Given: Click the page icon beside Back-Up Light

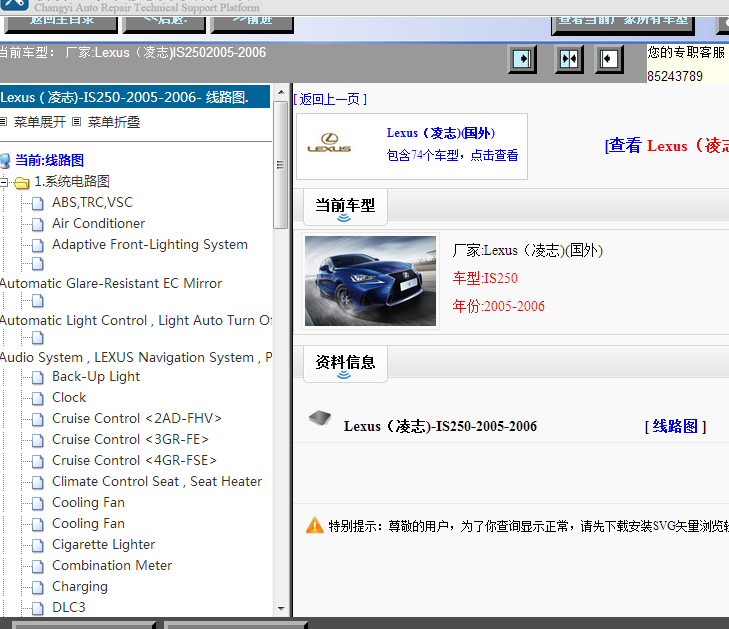Looking at the screenshot, I should click(x=38, y=378).
